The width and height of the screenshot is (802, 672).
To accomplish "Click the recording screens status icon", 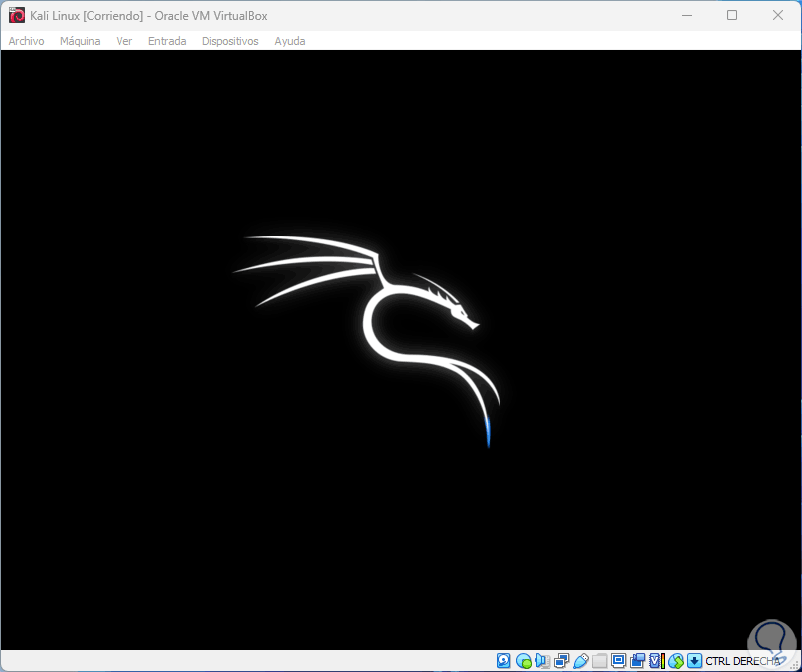I will tap(637, 661).
